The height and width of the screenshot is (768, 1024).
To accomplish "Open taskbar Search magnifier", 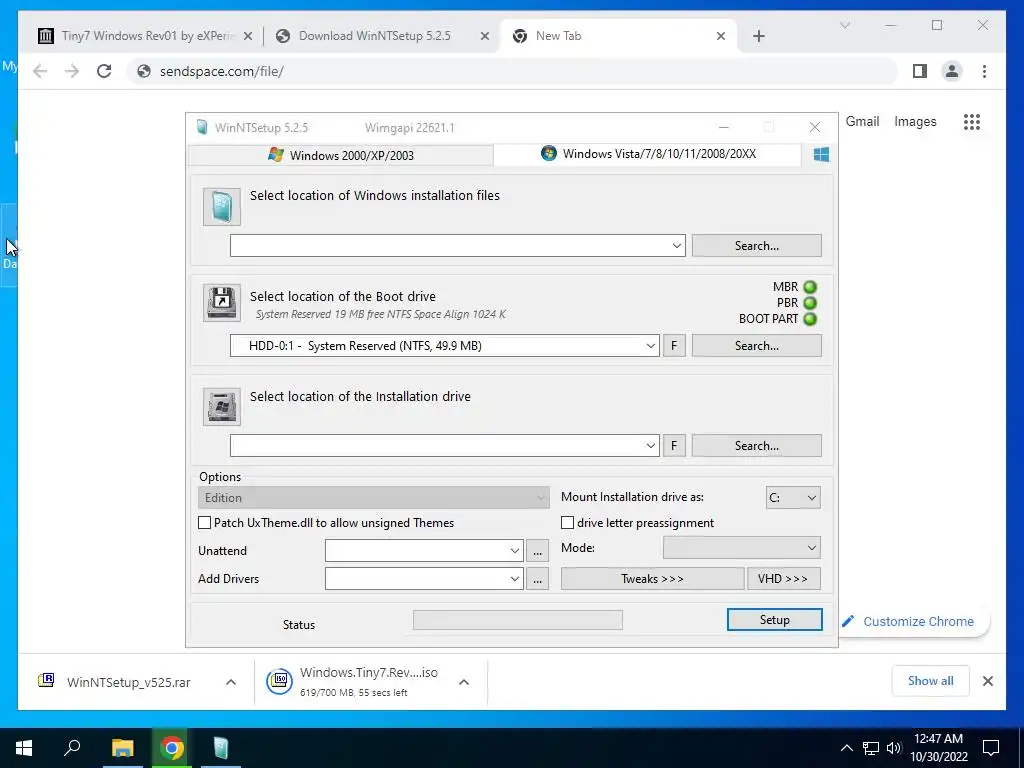I will point(72,748).
